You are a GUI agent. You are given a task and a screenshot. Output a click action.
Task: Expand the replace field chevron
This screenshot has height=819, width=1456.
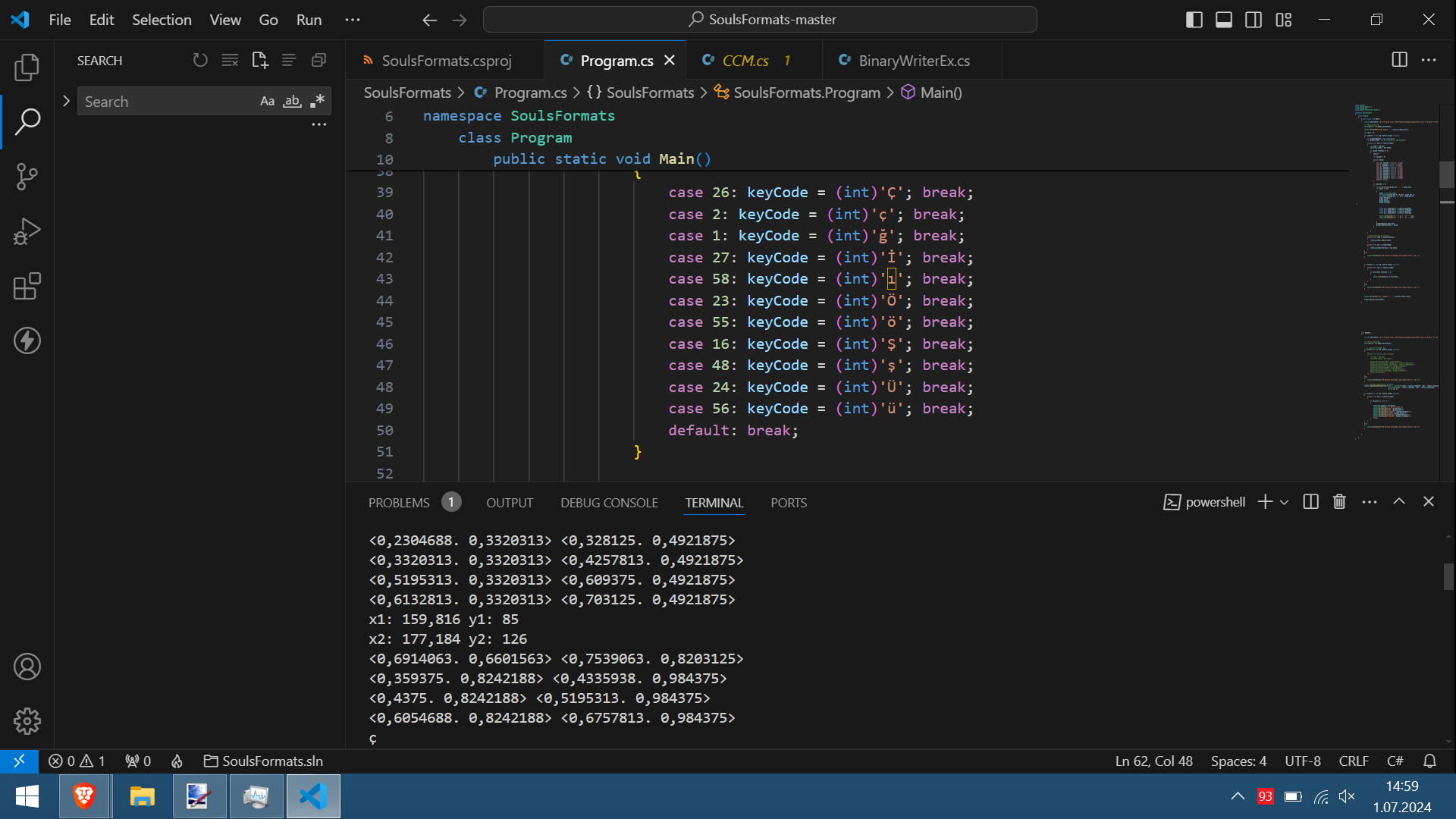66,101
